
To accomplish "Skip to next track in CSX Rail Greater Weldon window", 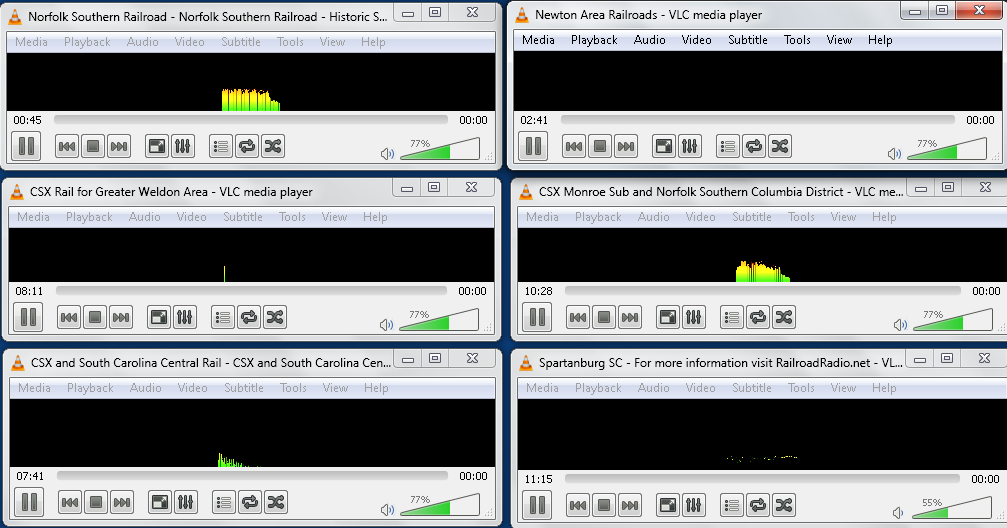I will [x=121, y=317].
